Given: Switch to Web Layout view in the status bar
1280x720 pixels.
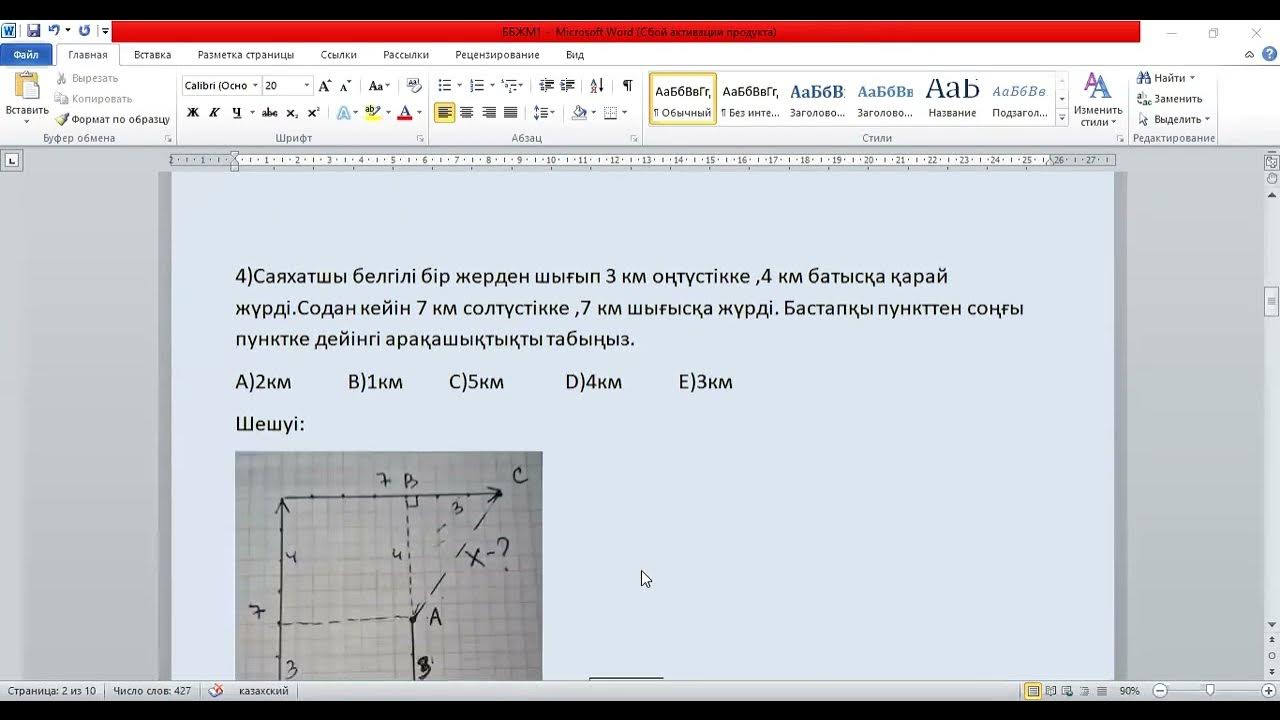Looking at the screenshot, I should 1067,691.
